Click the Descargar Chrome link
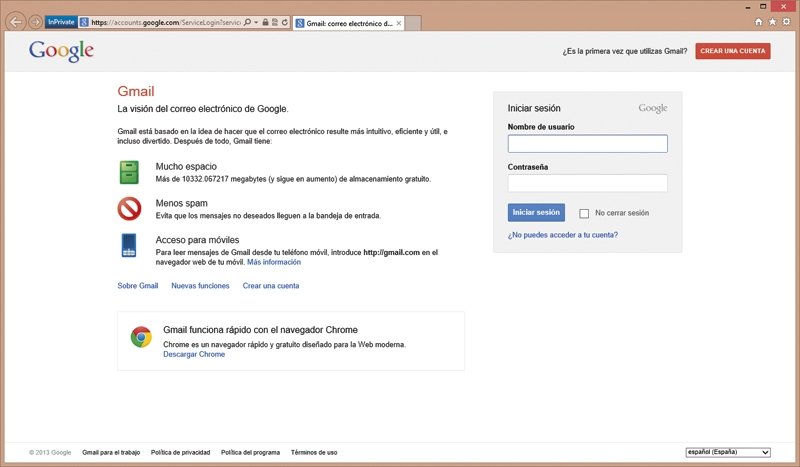The width and height of the screenshot is (800, 467). coord(194,354)
